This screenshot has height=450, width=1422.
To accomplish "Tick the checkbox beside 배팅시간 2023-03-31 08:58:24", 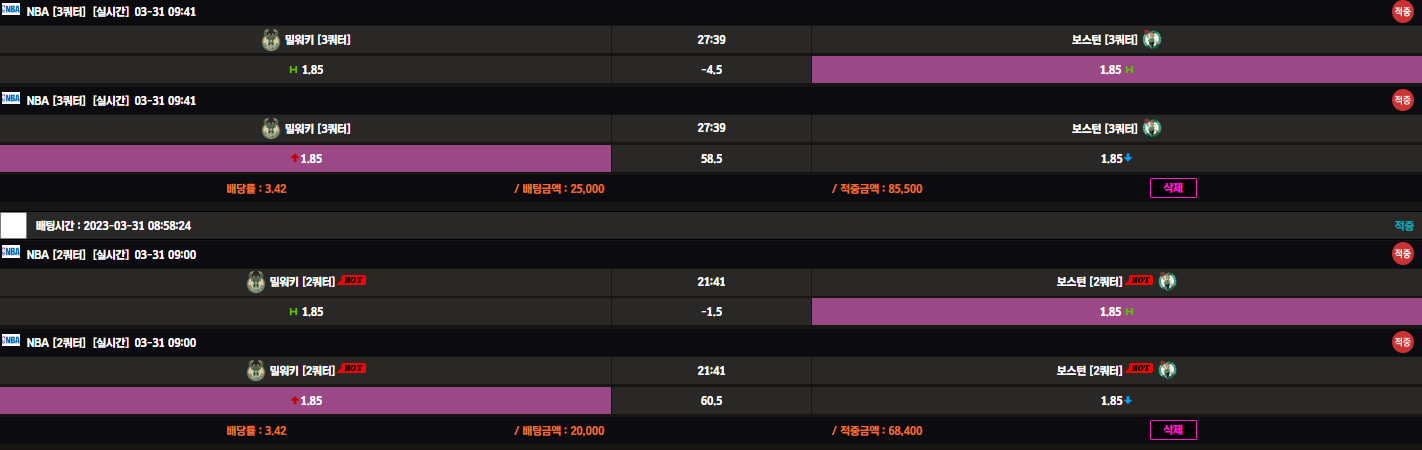I will 13,225.
